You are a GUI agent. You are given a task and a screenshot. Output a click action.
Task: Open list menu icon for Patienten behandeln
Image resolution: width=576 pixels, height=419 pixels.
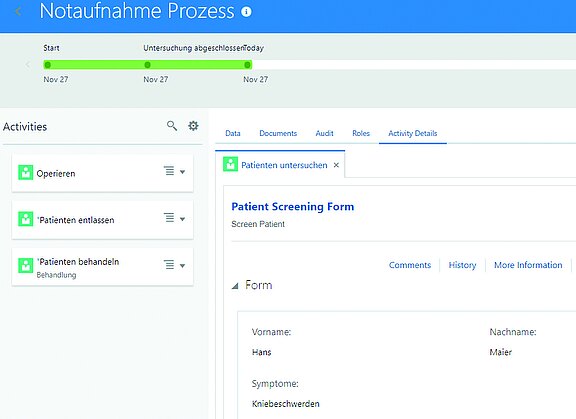click(x=169, y=264)
